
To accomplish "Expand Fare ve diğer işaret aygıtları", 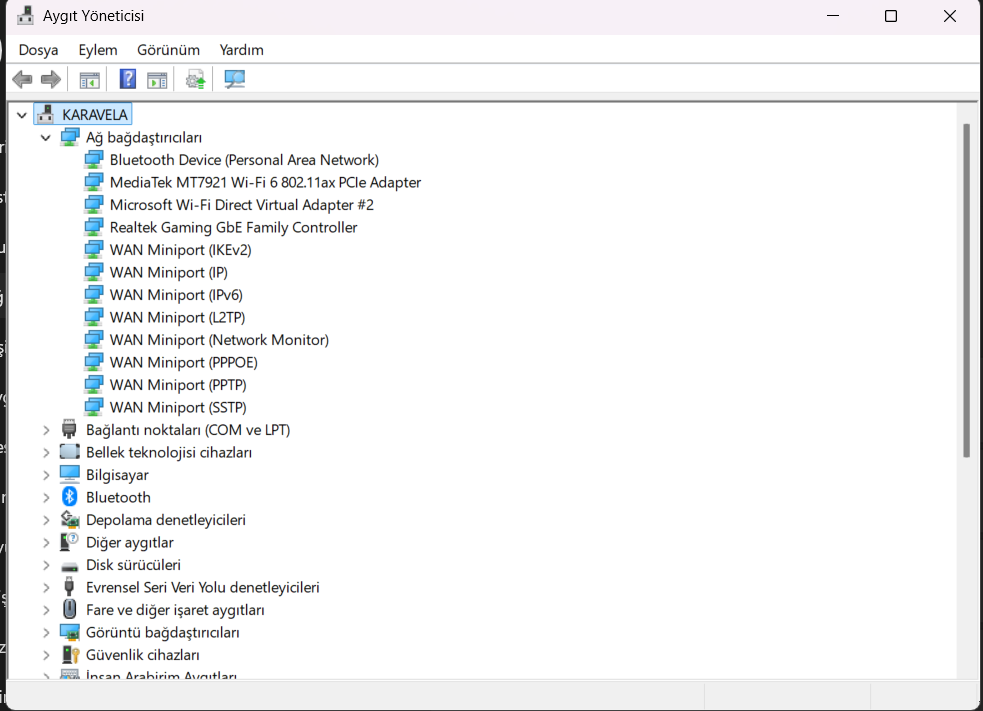I will pyautogui.click(x=46, y=610).
